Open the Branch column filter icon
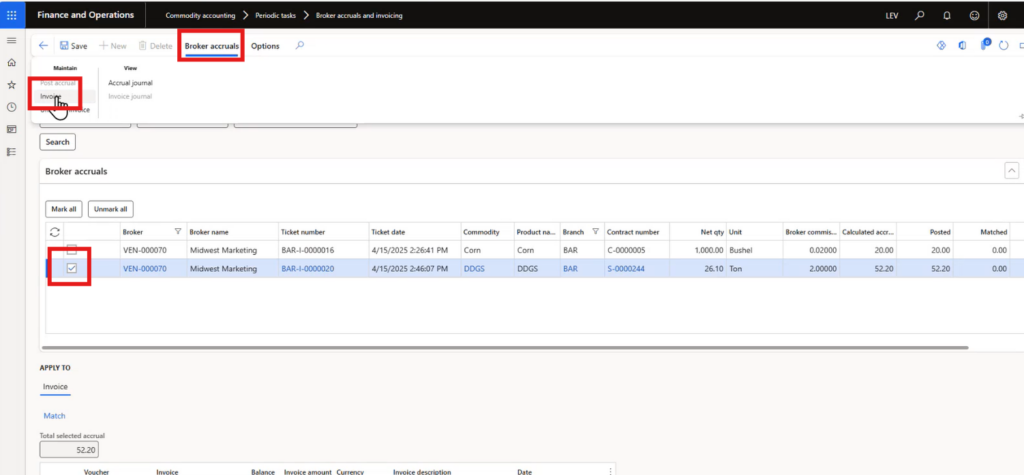The image size is (1024, 475). [595, 231]
